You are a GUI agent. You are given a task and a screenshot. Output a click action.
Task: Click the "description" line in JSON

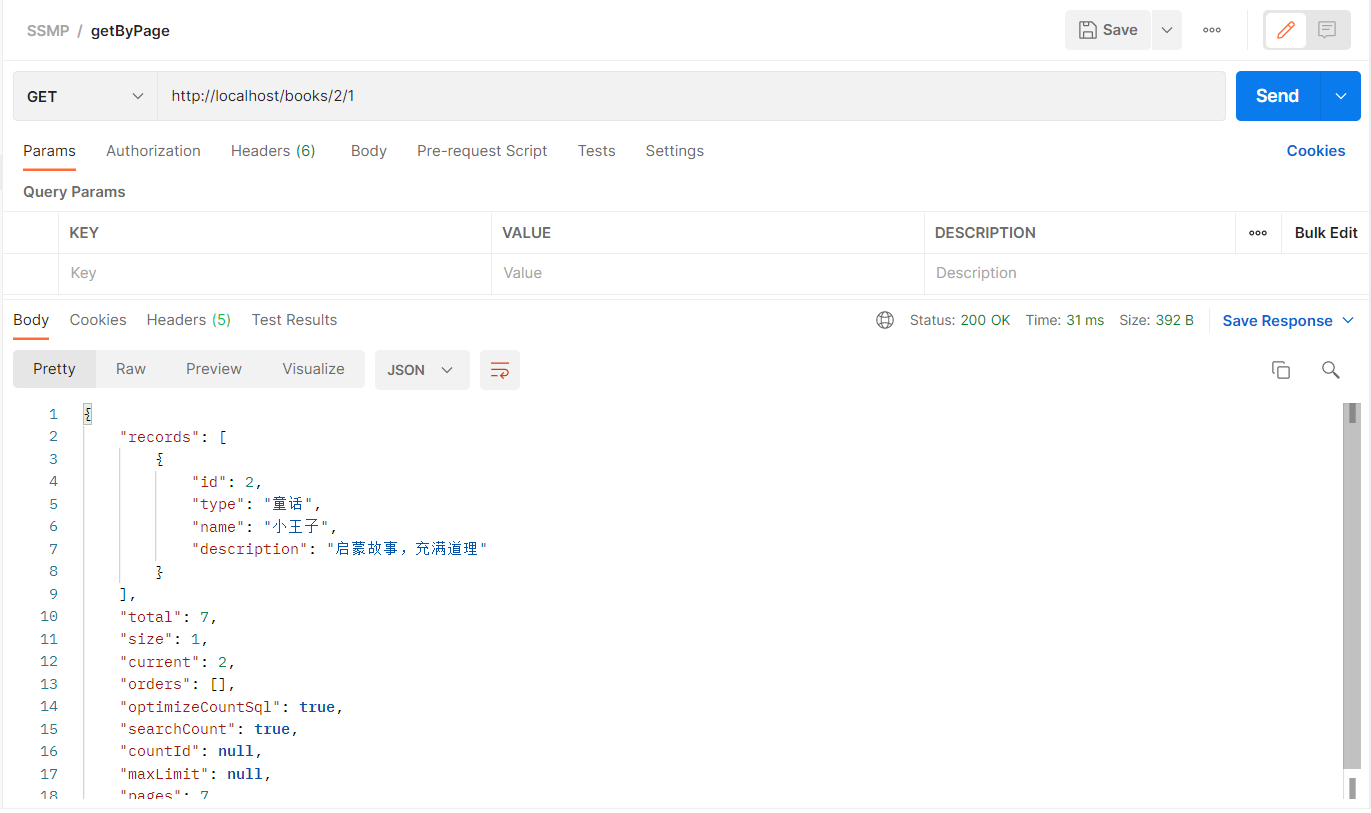click(x=339, y=549)
